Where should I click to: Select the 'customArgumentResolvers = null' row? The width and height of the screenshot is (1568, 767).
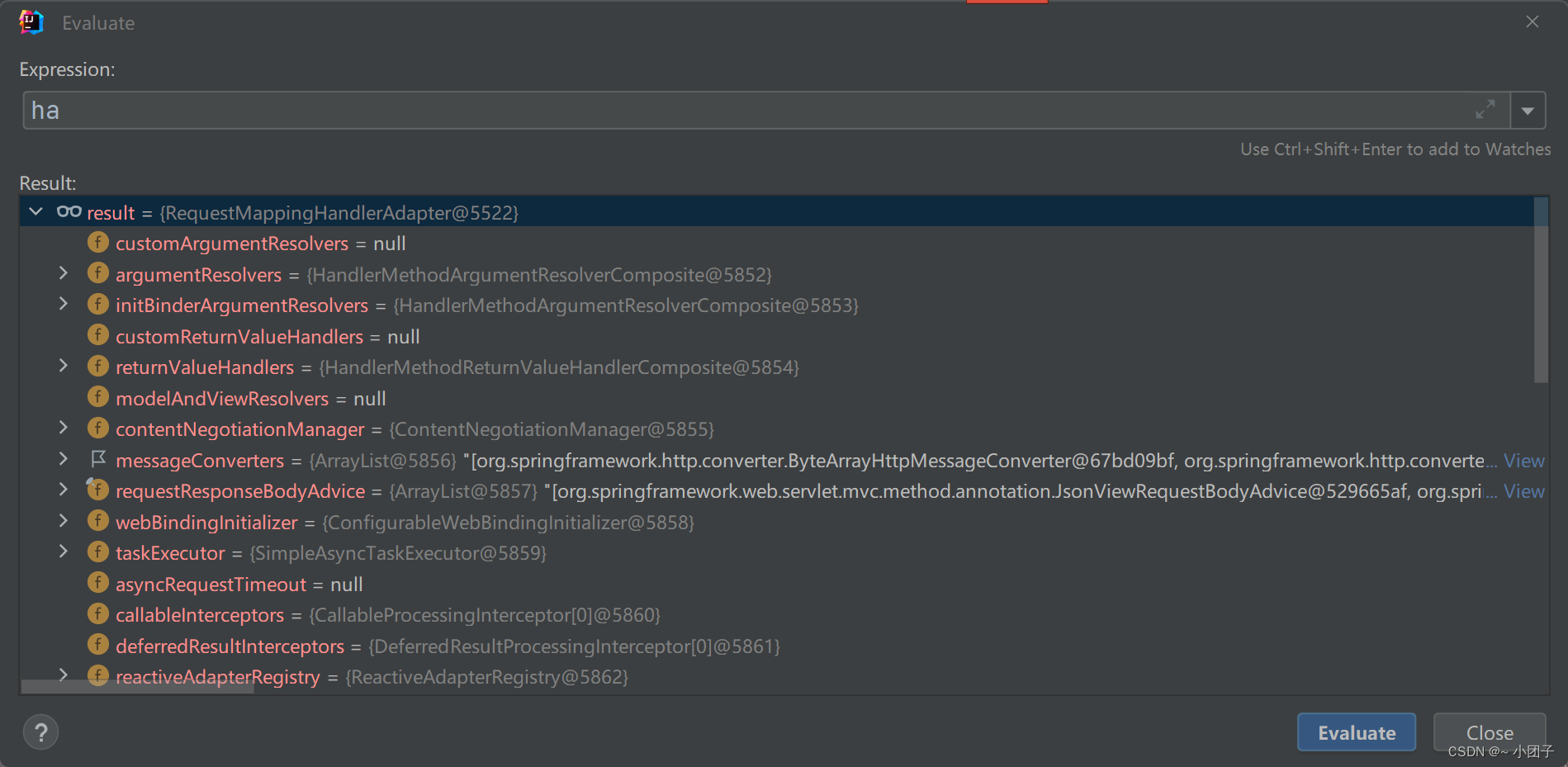click(261, 244)
